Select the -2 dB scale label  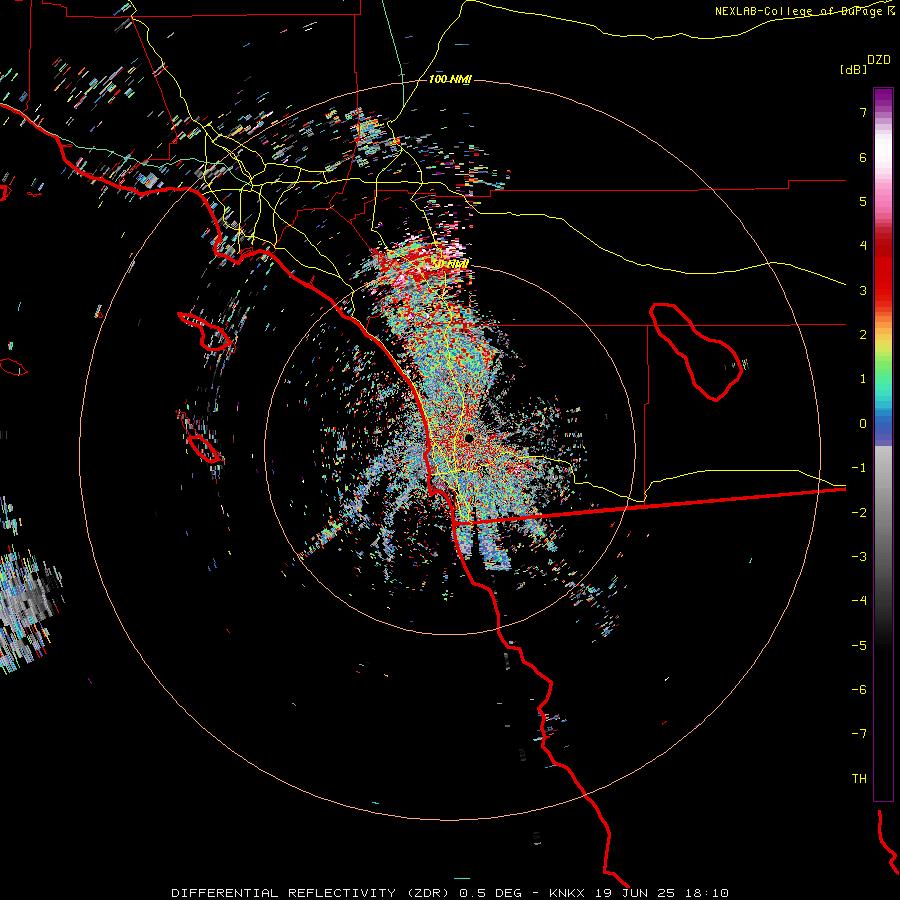pos(859,513)
